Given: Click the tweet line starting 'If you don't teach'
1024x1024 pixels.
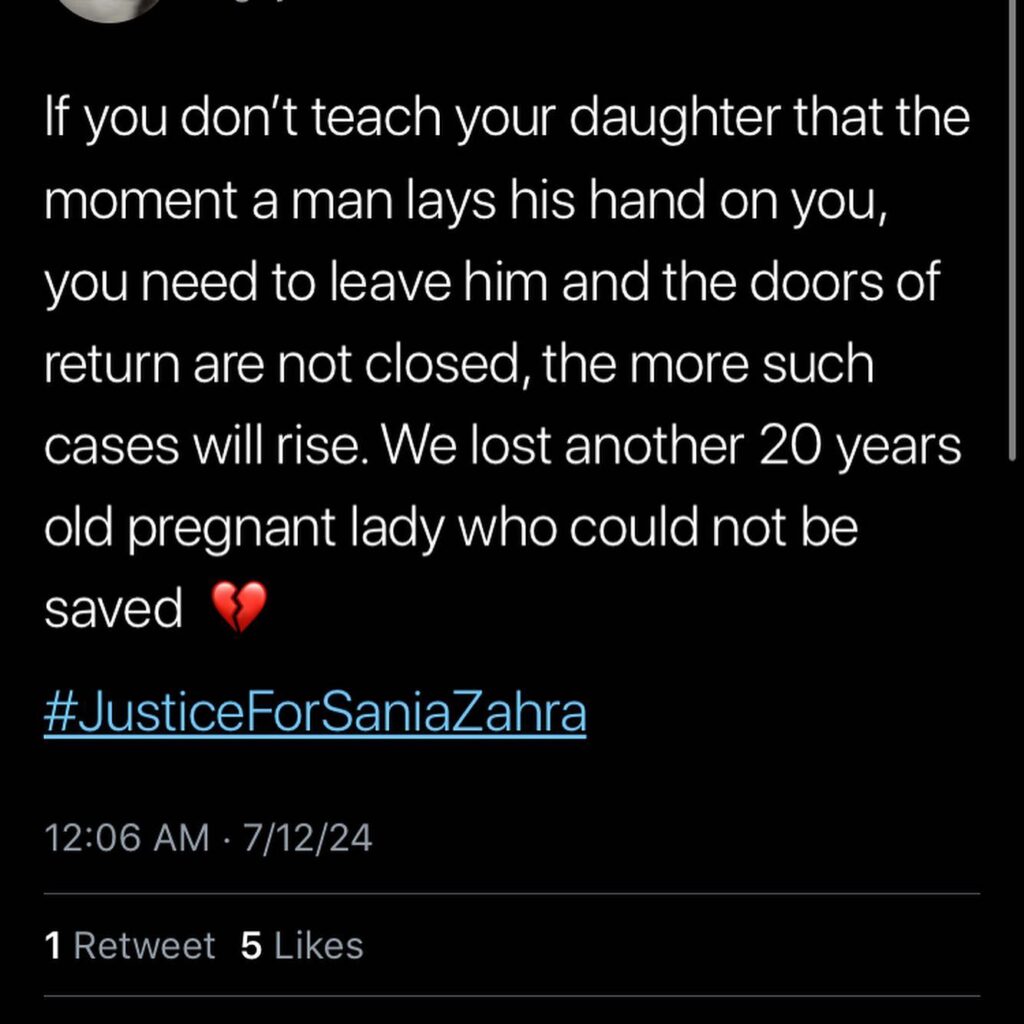Looking at the screenshot, I should pyautogui.click(x=507, y=119).
